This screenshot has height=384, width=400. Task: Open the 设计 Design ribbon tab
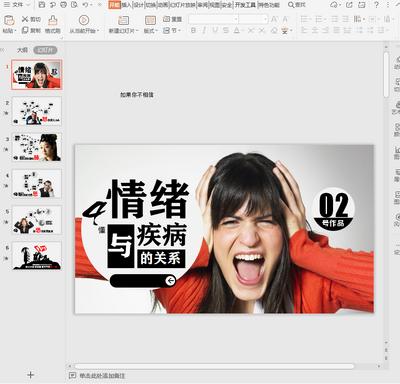138,5
